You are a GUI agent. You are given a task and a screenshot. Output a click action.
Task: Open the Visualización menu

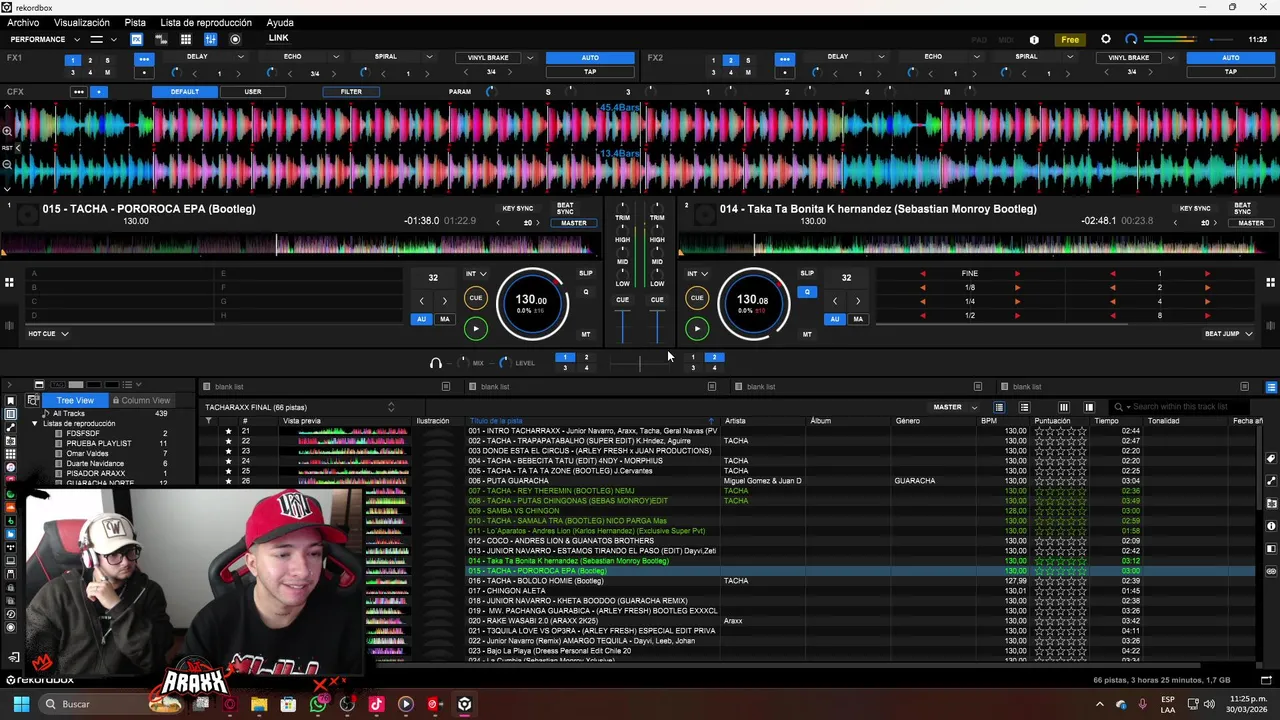[x=82, y=22]
